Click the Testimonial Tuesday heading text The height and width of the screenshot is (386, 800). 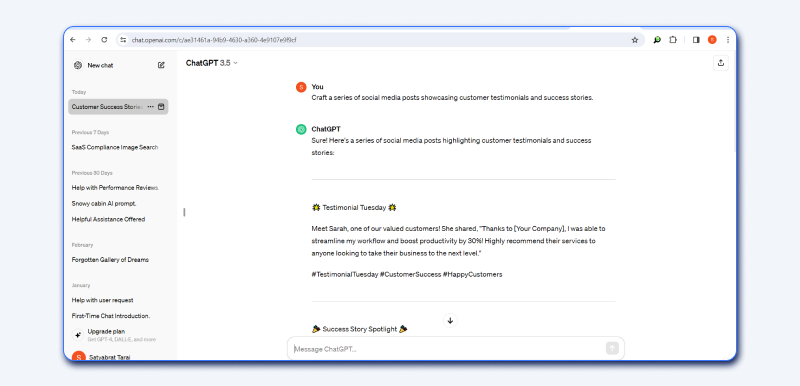[354, 208]
